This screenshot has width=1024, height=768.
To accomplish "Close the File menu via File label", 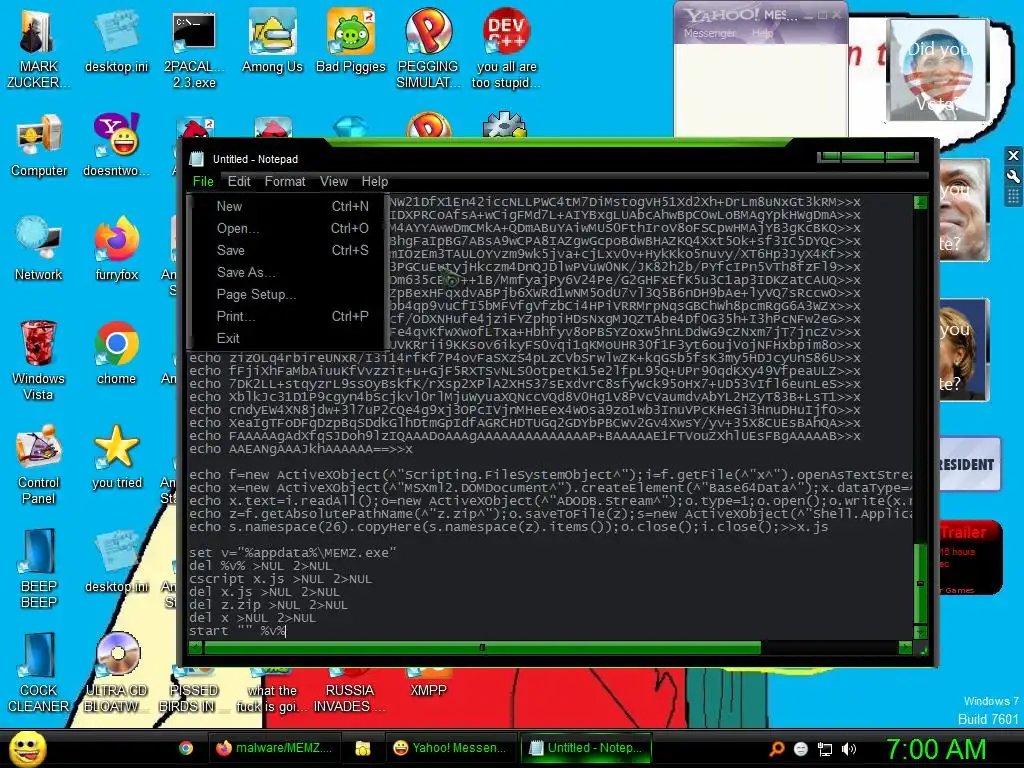I will click(203, 182).
